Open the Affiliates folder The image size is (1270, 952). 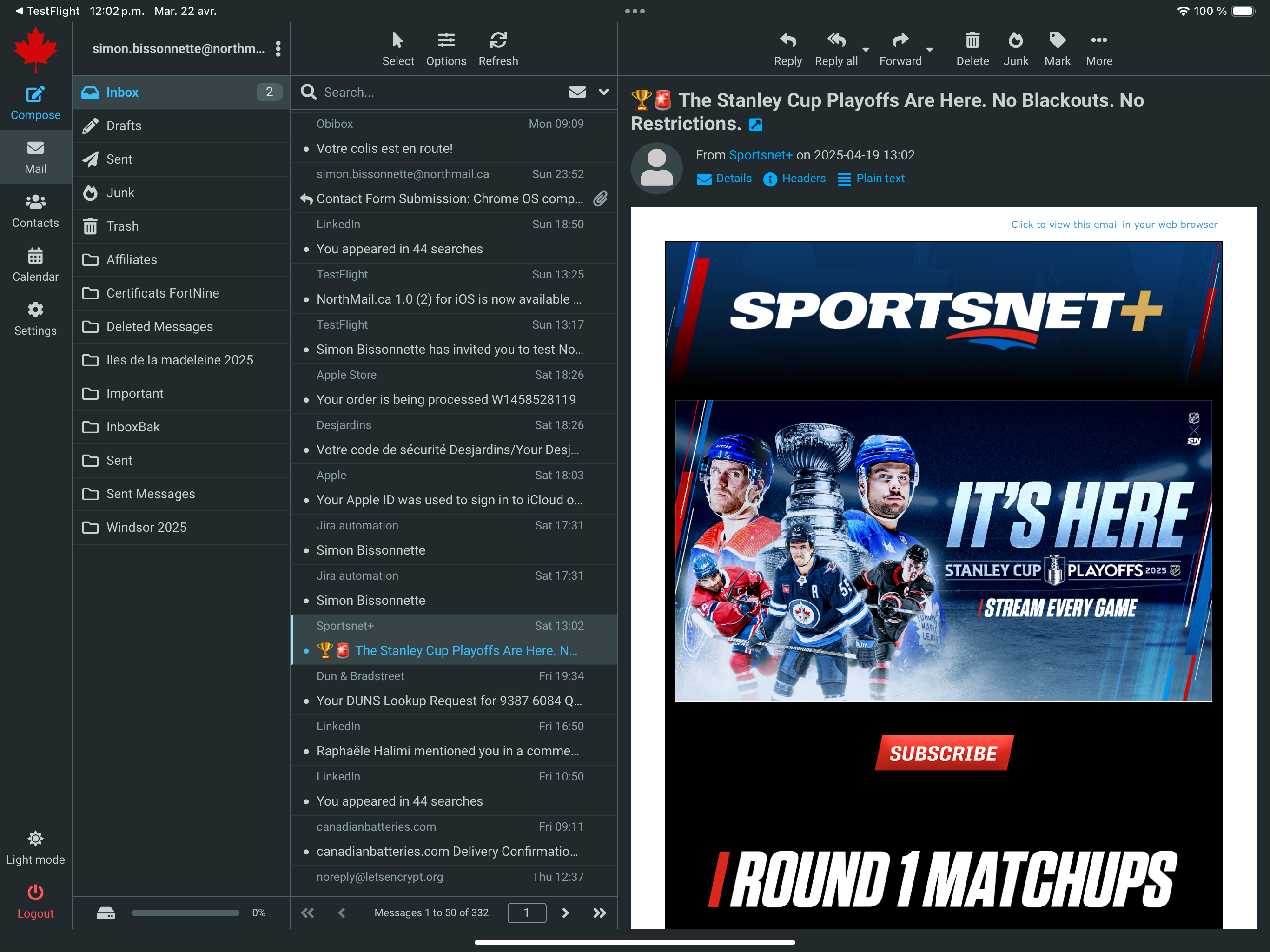(181, 259)
